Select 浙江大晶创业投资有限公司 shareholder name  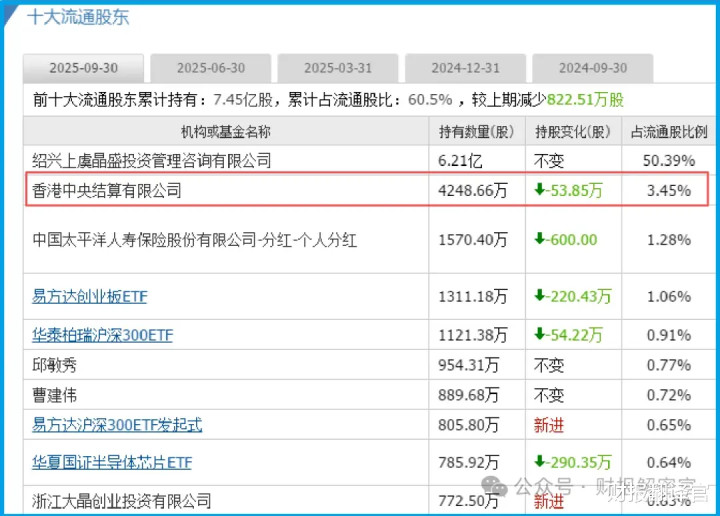pos(122,501)
